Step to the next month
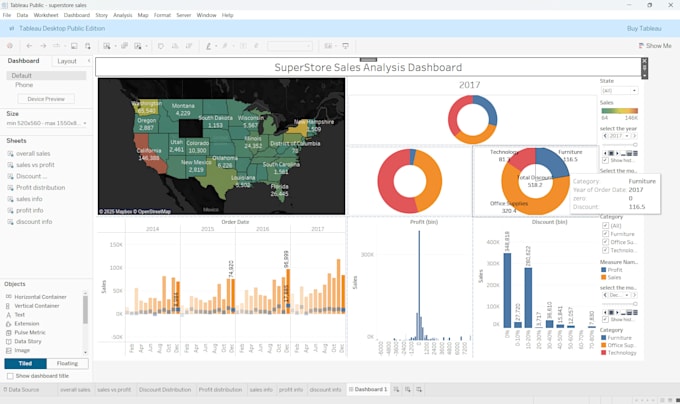 634,295
